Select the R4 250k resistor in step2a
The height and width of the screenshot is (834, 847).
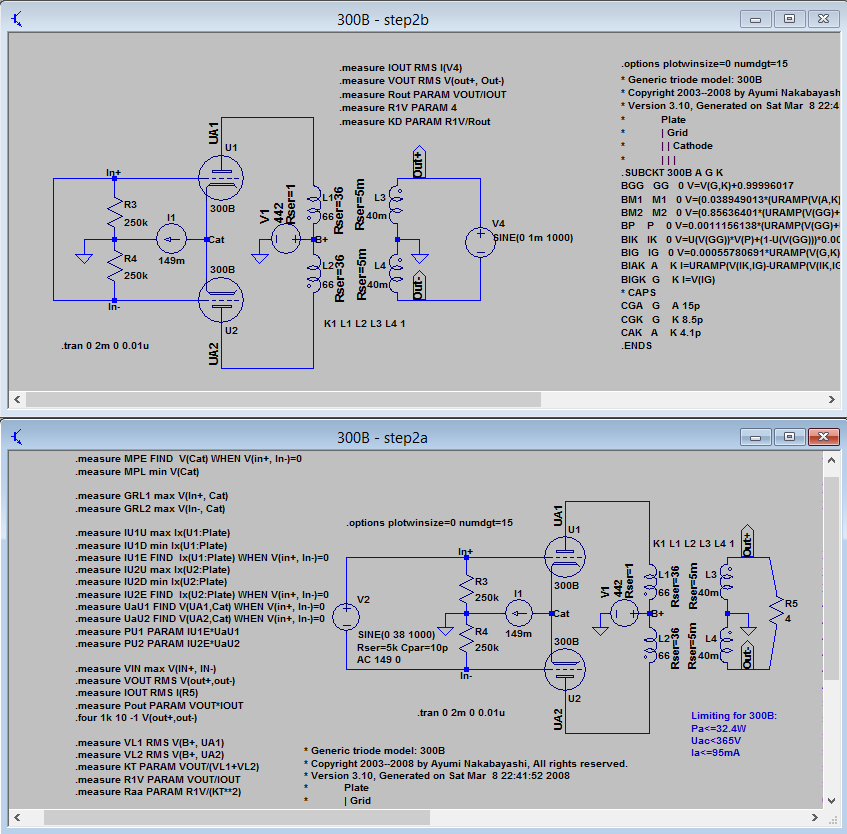click(466, 640)
